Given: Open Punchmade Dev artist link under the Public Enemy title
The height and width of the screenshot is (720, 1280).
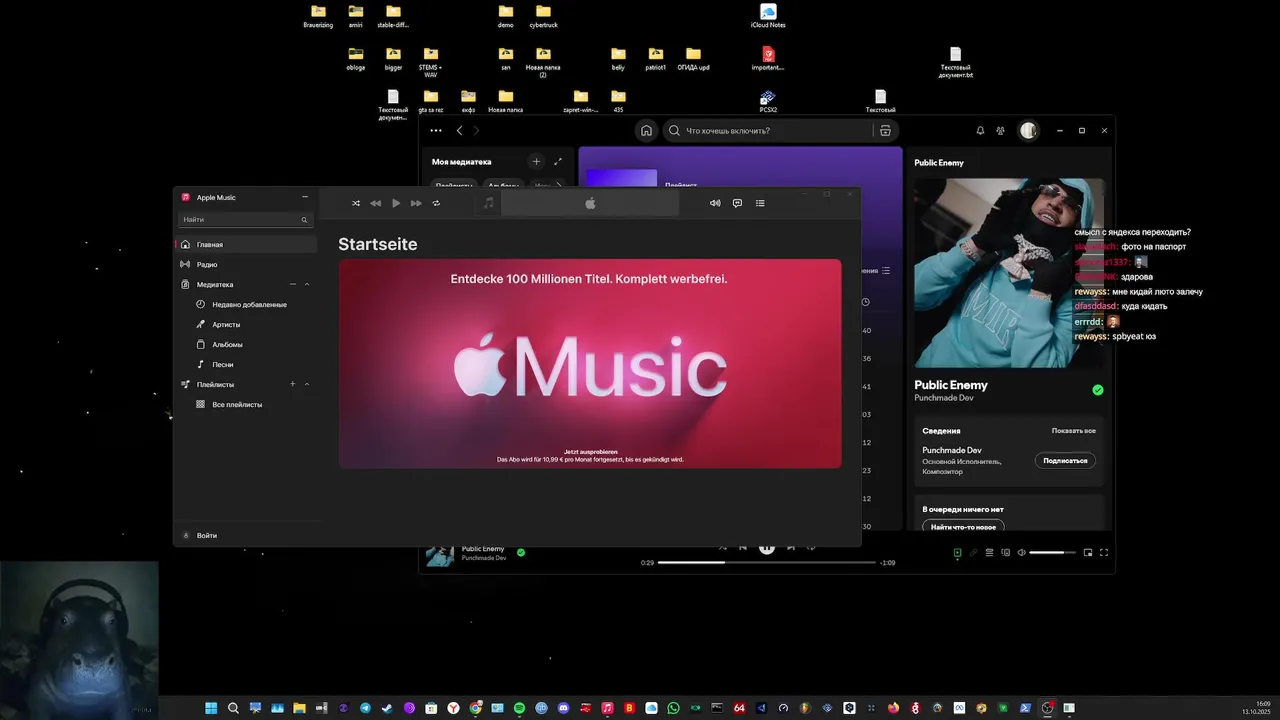Looking at the screenshot, I should (944, 398).
